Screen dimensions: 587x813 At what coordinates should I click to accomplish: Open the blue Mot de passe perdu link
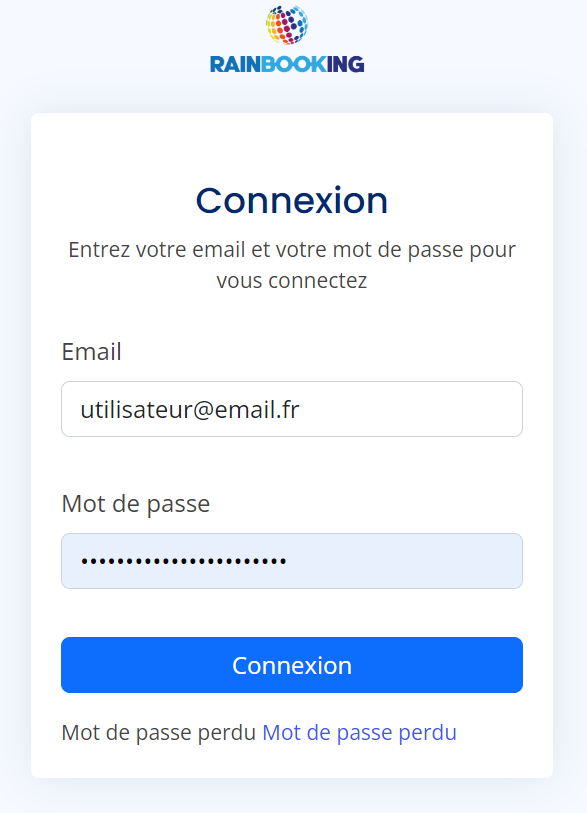point(359,733)
